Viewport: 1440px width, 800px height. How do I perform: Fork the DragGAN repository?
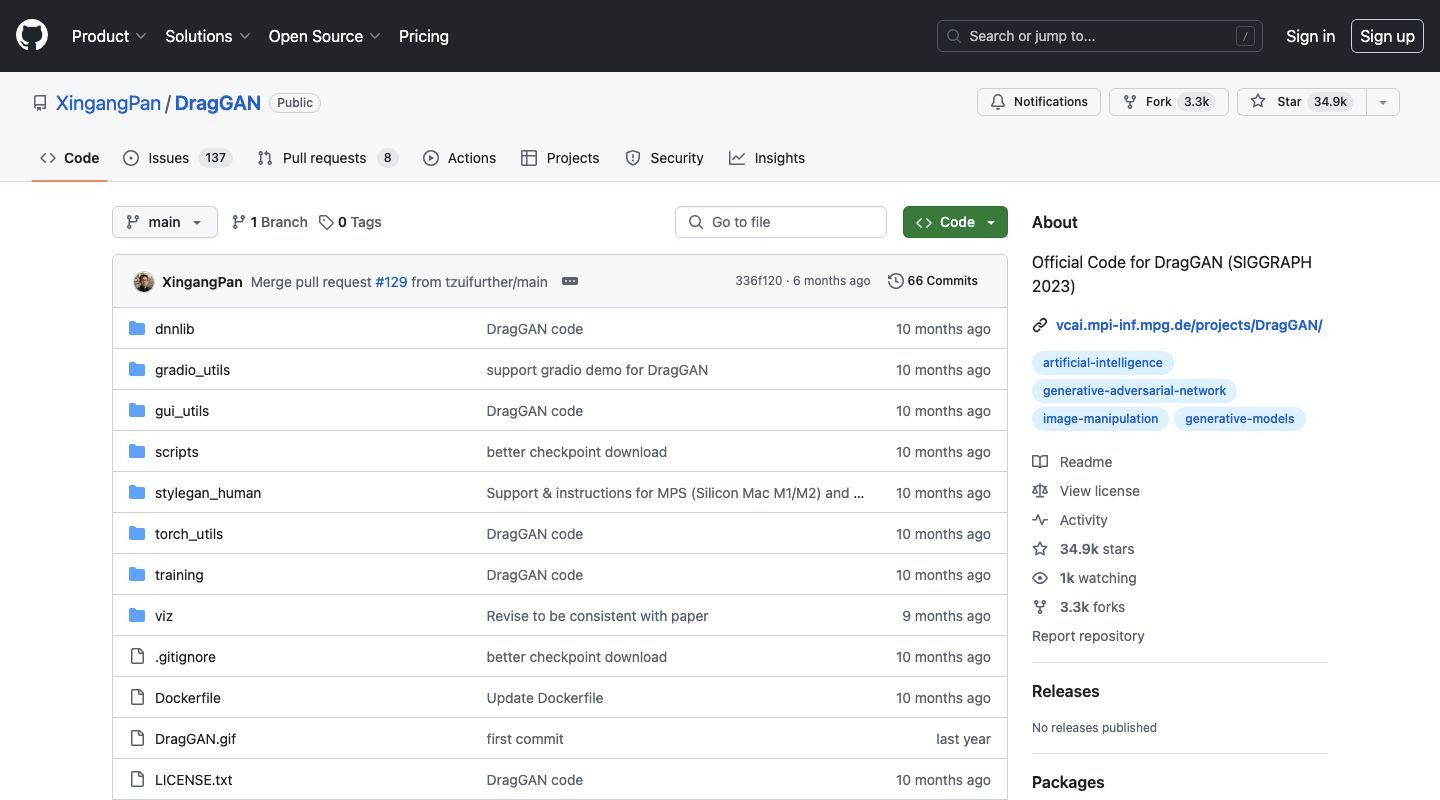coord(1168,102)
